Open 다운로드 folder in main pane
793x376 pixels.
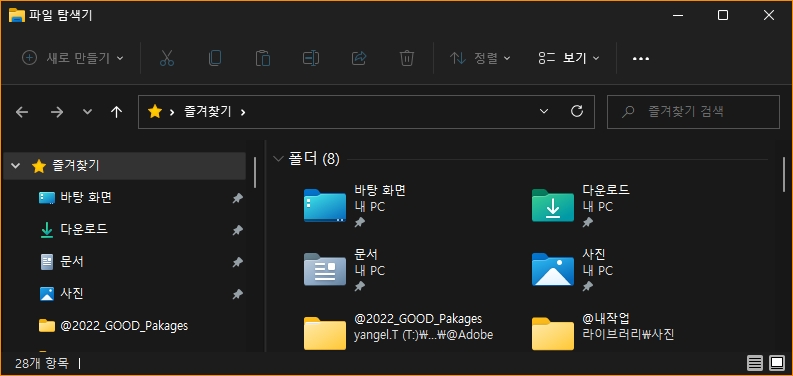point(553,206)
